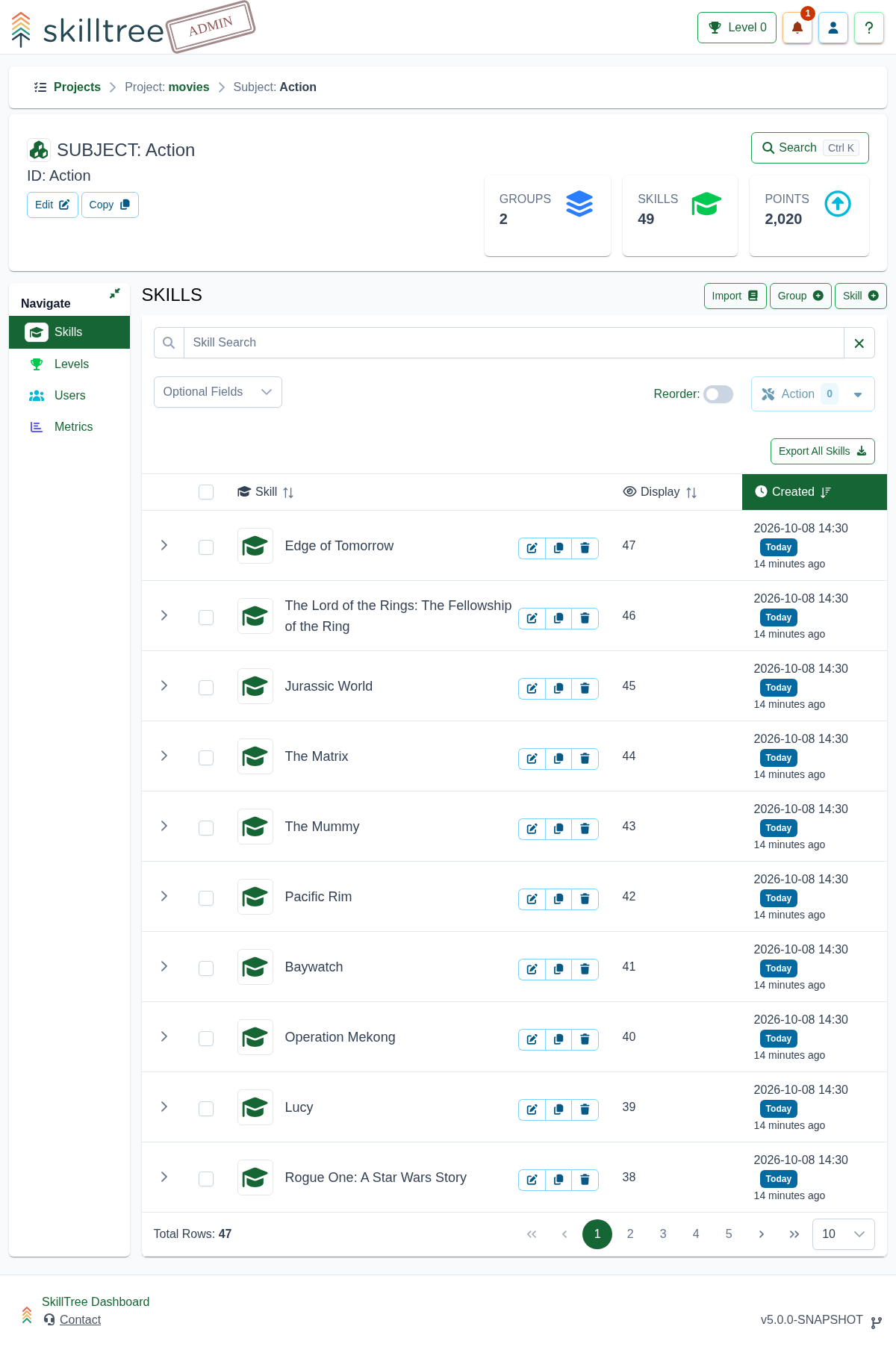The image size is (896, 1347).
Task: Select the Lucy checkbox
Action: 206,1109
